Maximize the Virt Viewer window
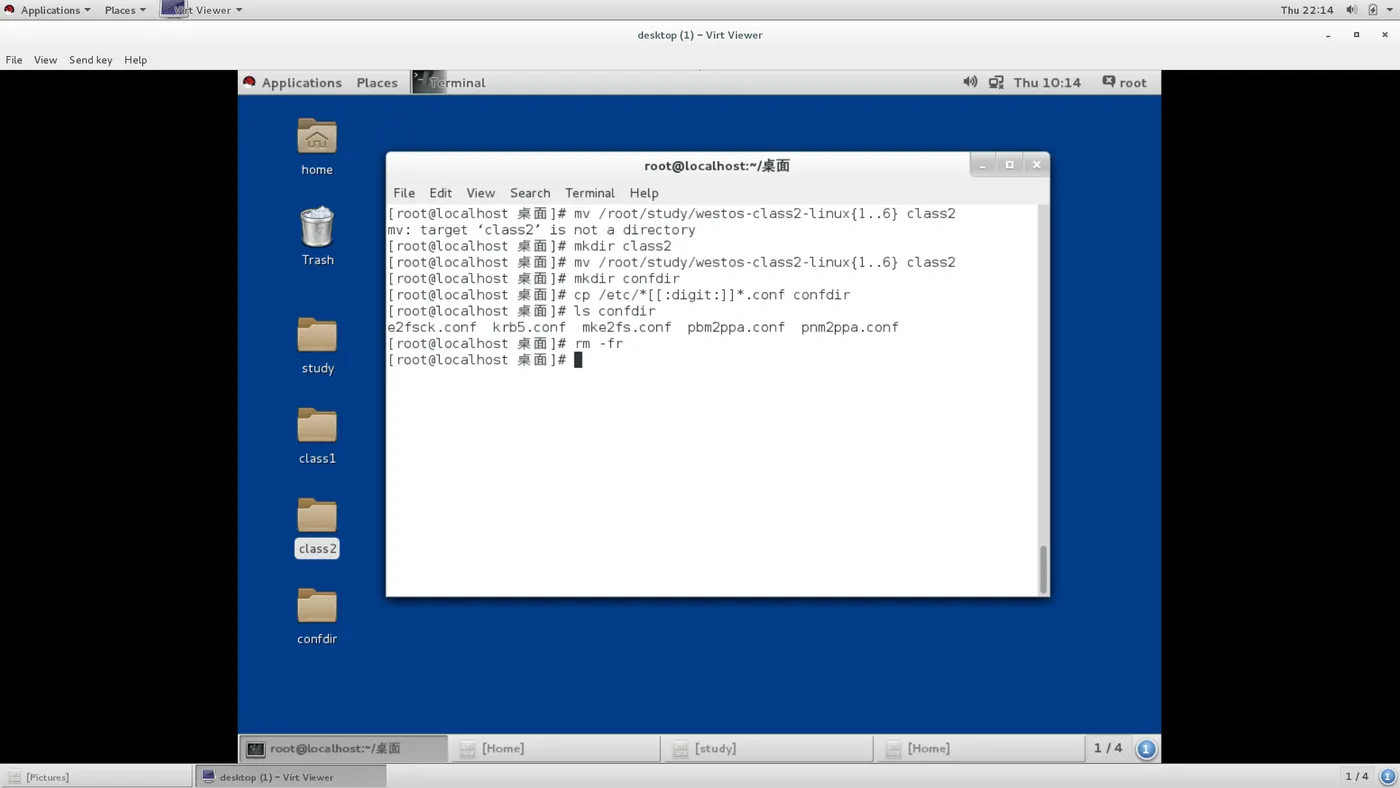This screenshot has width=1400, height=788. coord(1356,35)
